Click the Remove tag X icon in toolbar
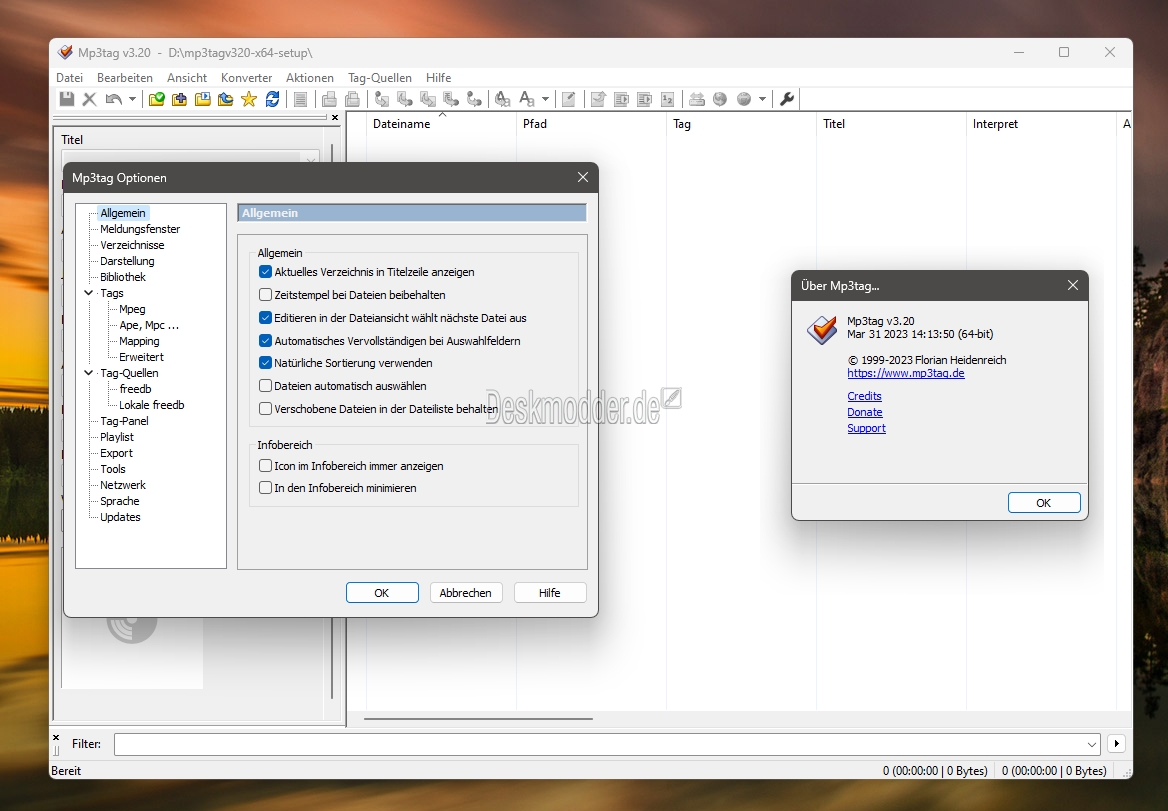This screenshot has height=811, width=1168. point(89,99)
